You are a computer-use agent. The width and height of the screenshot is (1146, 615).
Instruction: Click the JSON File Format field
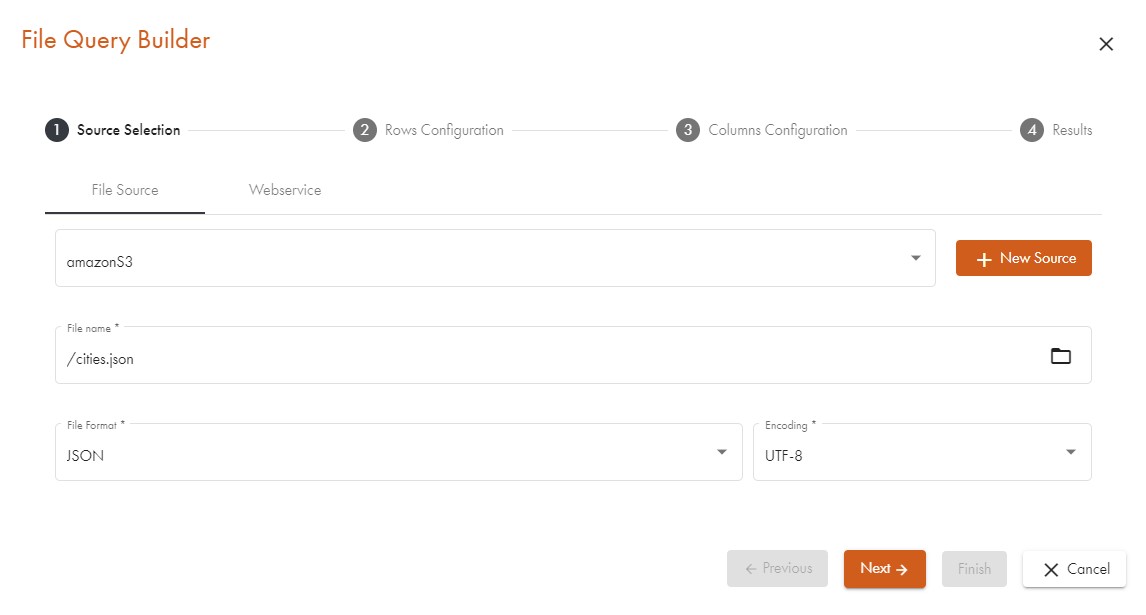tap(380, 455)
